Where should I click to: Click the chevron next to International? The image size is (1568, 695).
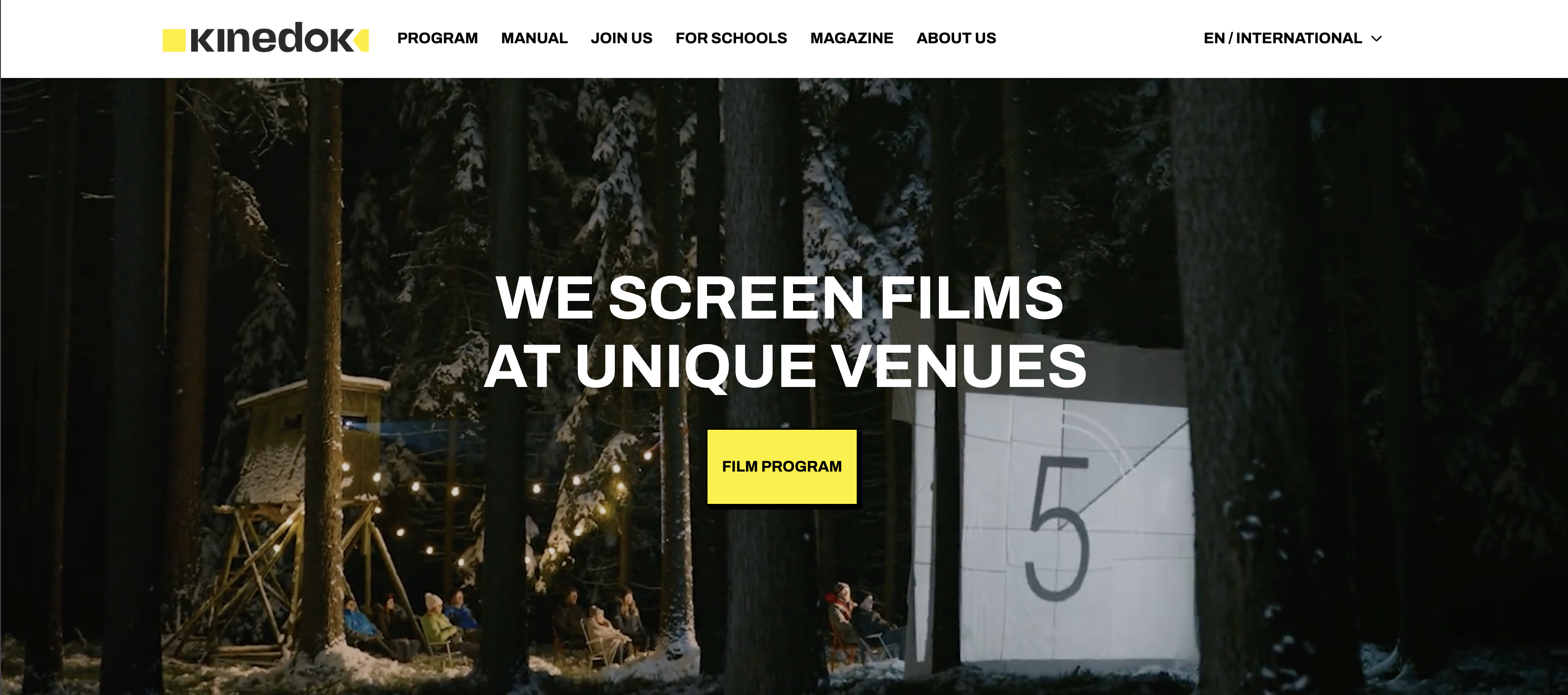pyautogui.click(x=1376, y=39)
